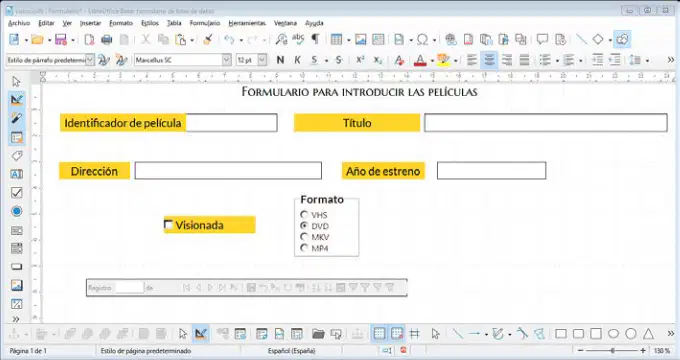
Task: Select the Image control tool in sidebar
Action: click(x=16, y=285)
